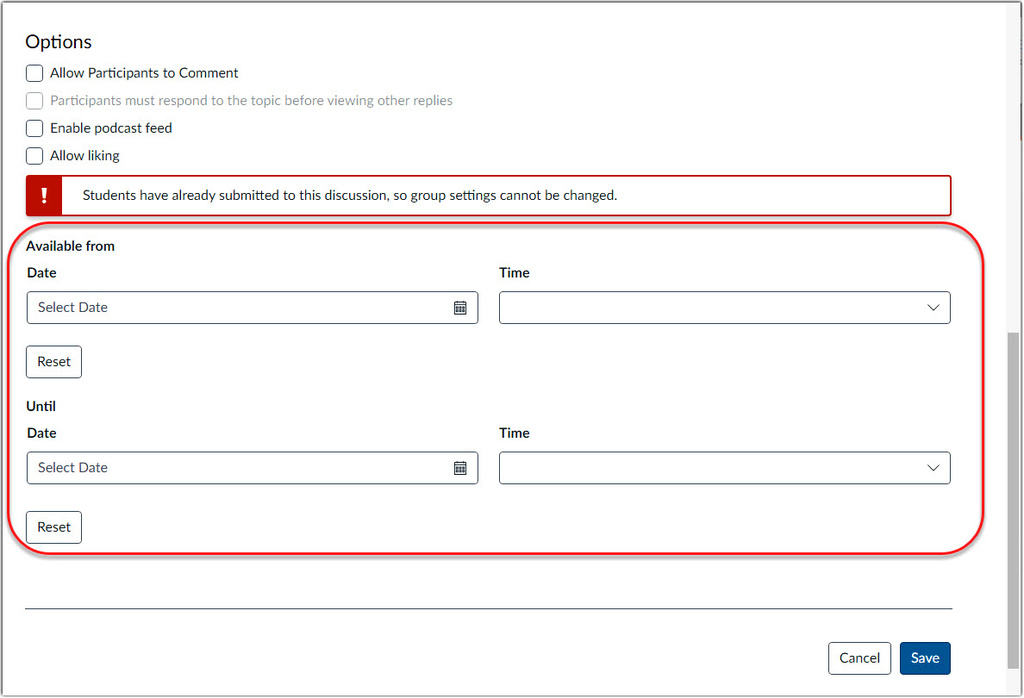Open the calendar picker icon for Until date
Screen dimensions: 1024x698
[x=460, y=468]
